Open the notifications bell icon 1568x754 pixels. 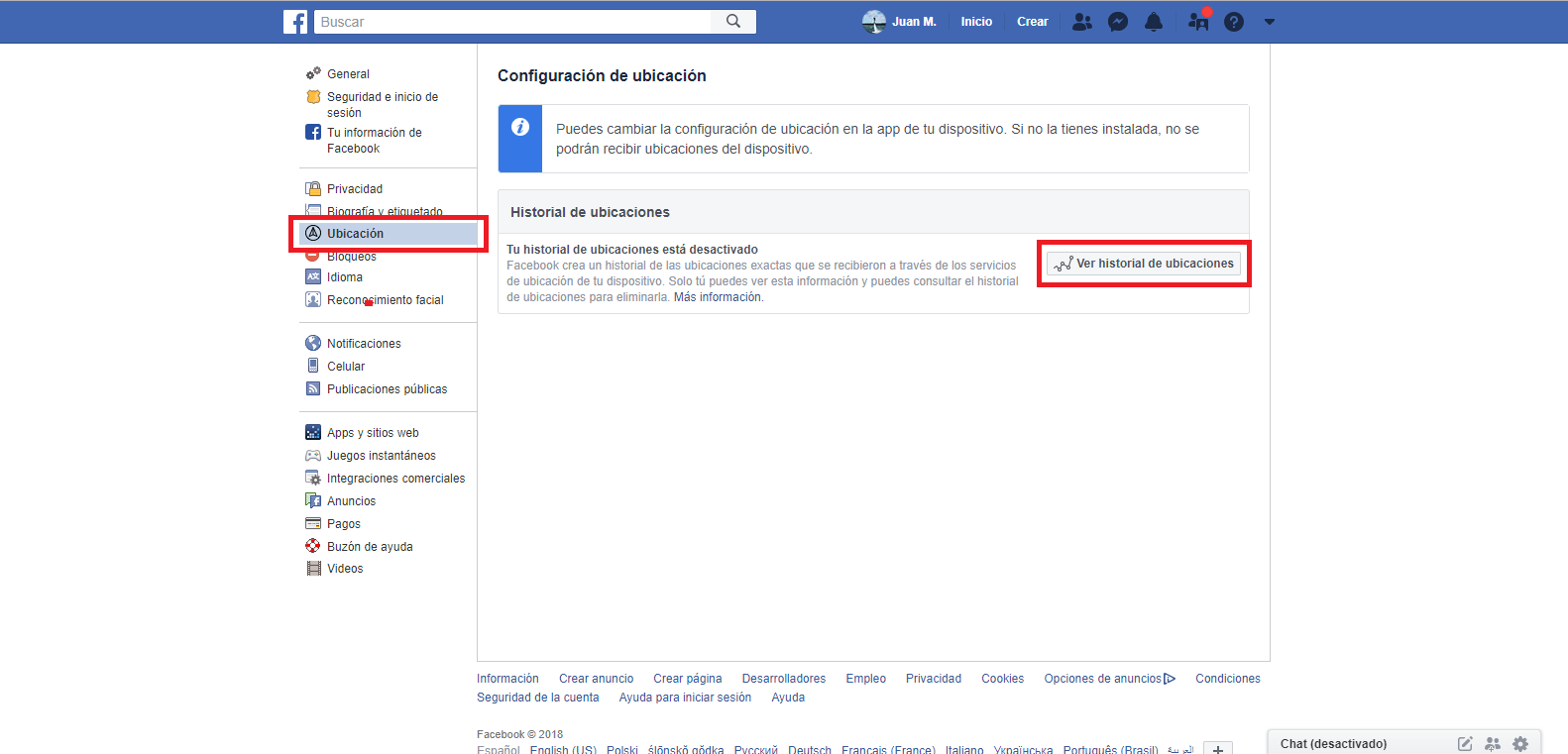[x=1154, y=22]
